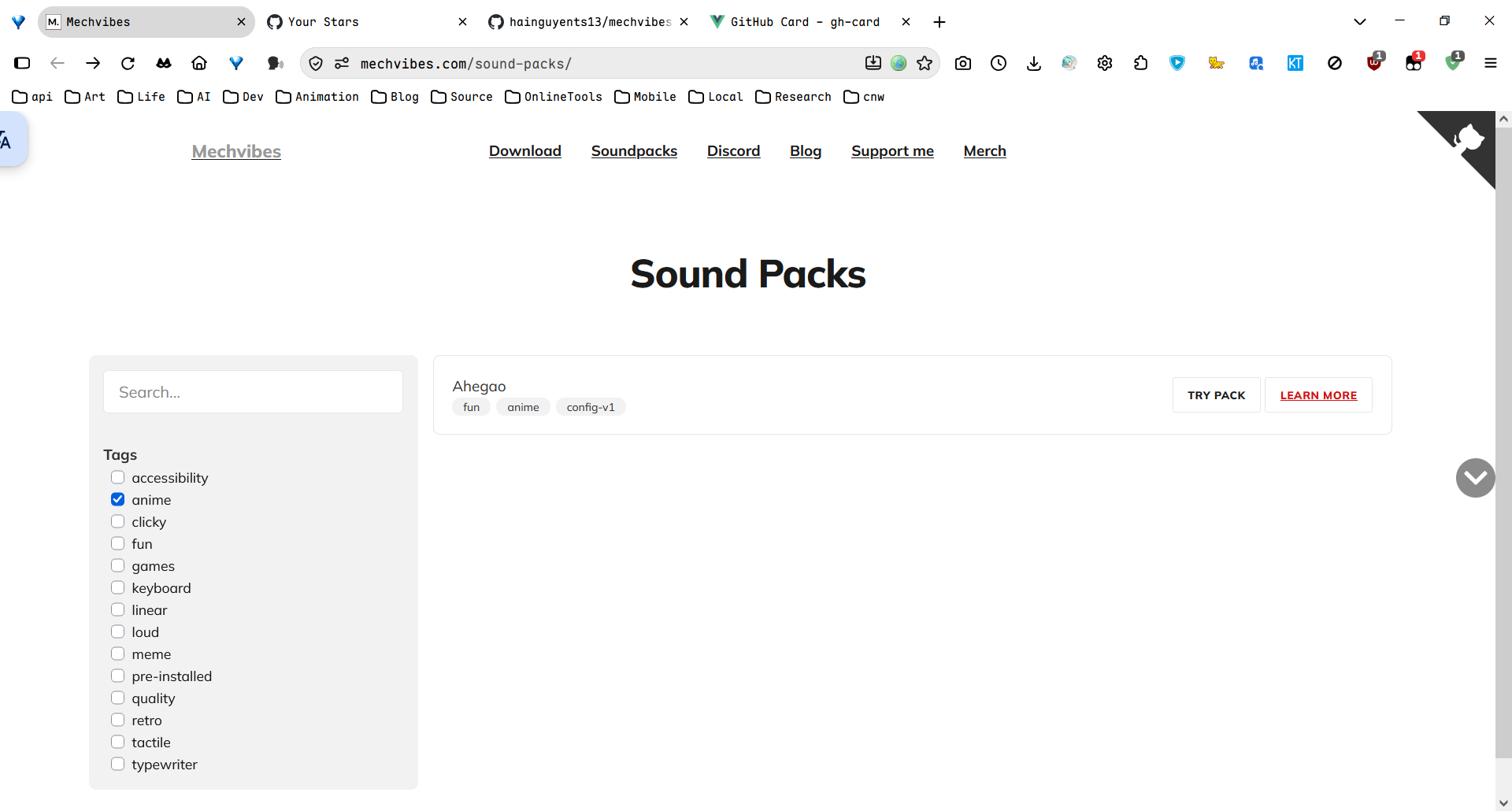
Task: Enable the games tag filter
Action: (x=118, y=565)
